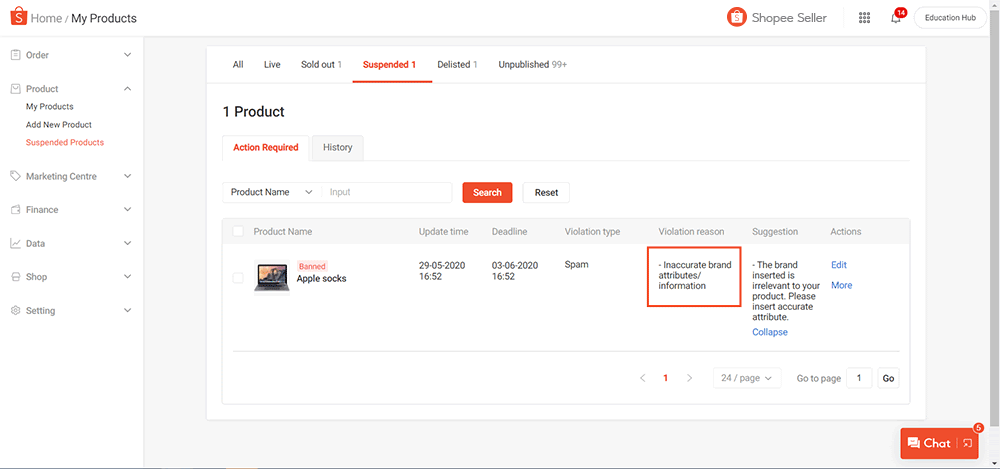Switch to the Delisted tab
This screenshot has height=469, width=1000.
click(x=457, y=64)
